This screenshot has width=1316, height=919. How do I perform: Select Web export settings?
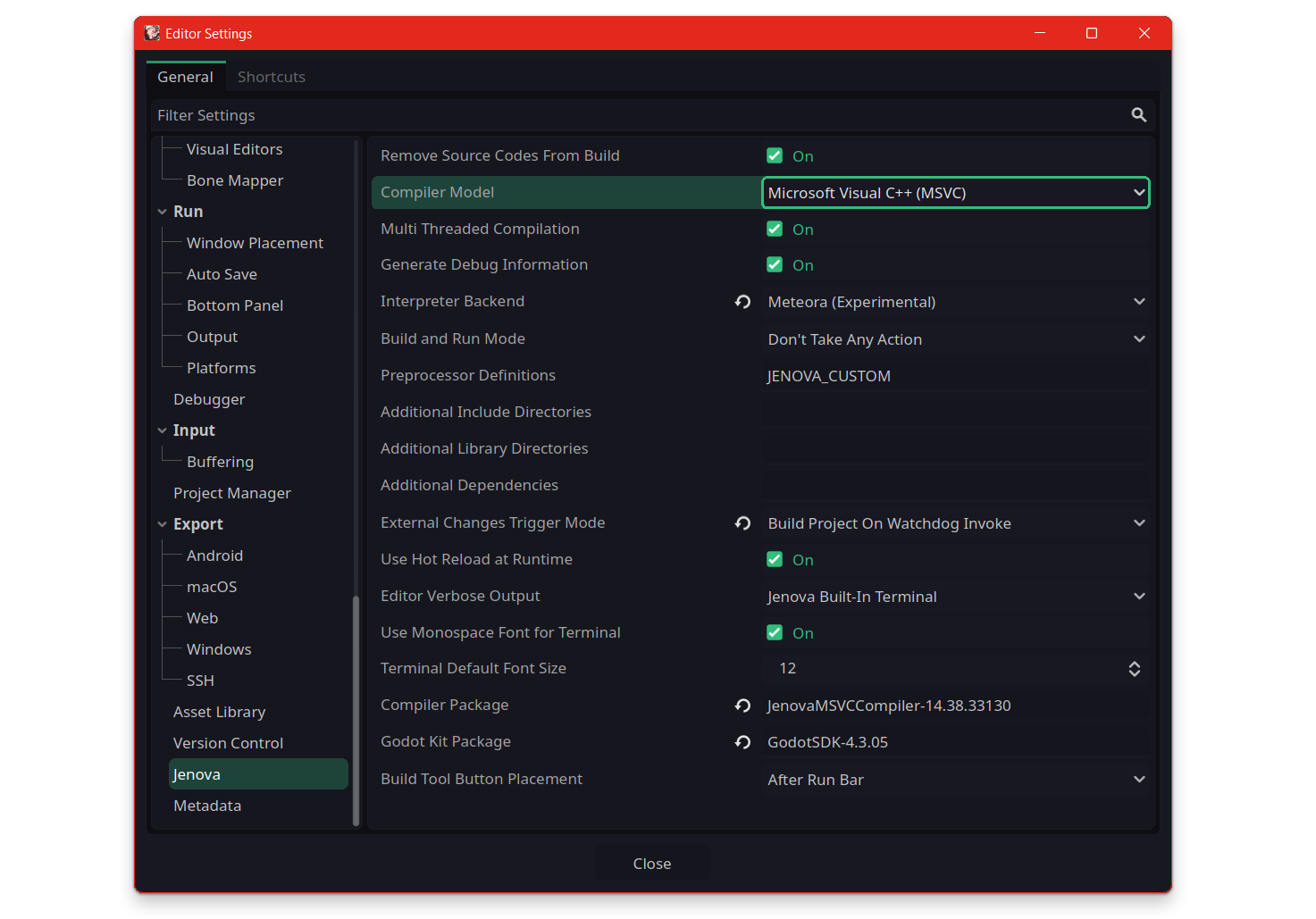202,618
